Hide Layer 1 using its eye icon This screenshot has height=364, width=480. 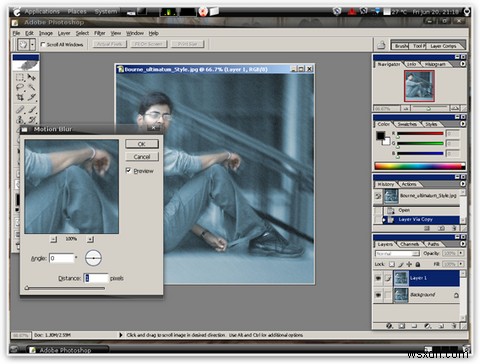[378, 278]
